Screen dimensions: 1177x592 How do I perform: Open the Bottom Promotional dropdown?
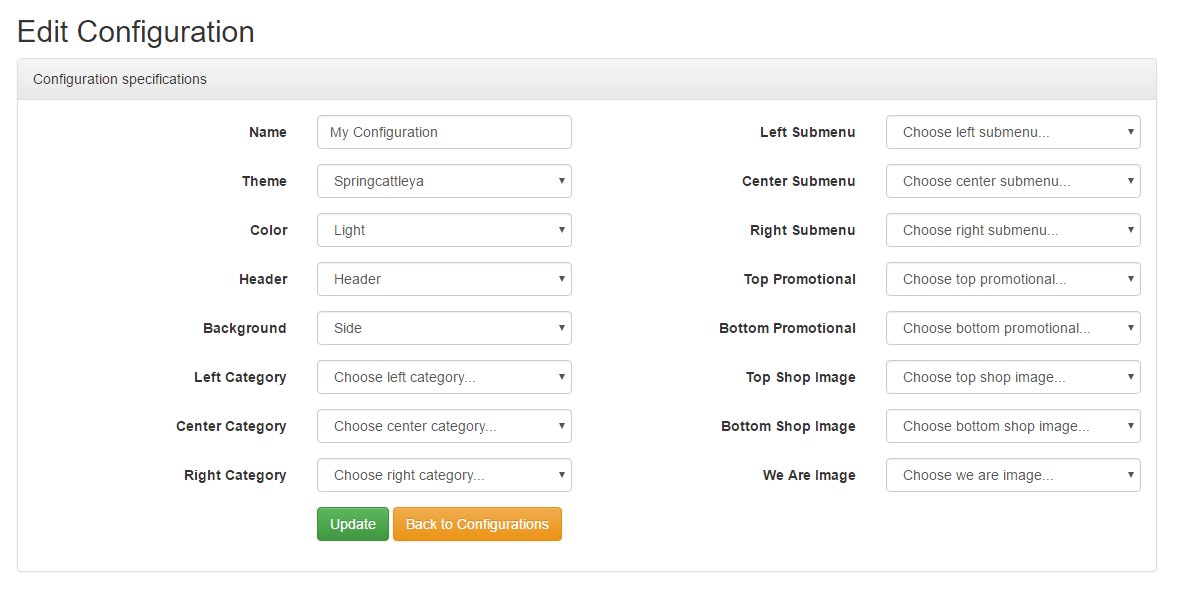click(1013, 328)
